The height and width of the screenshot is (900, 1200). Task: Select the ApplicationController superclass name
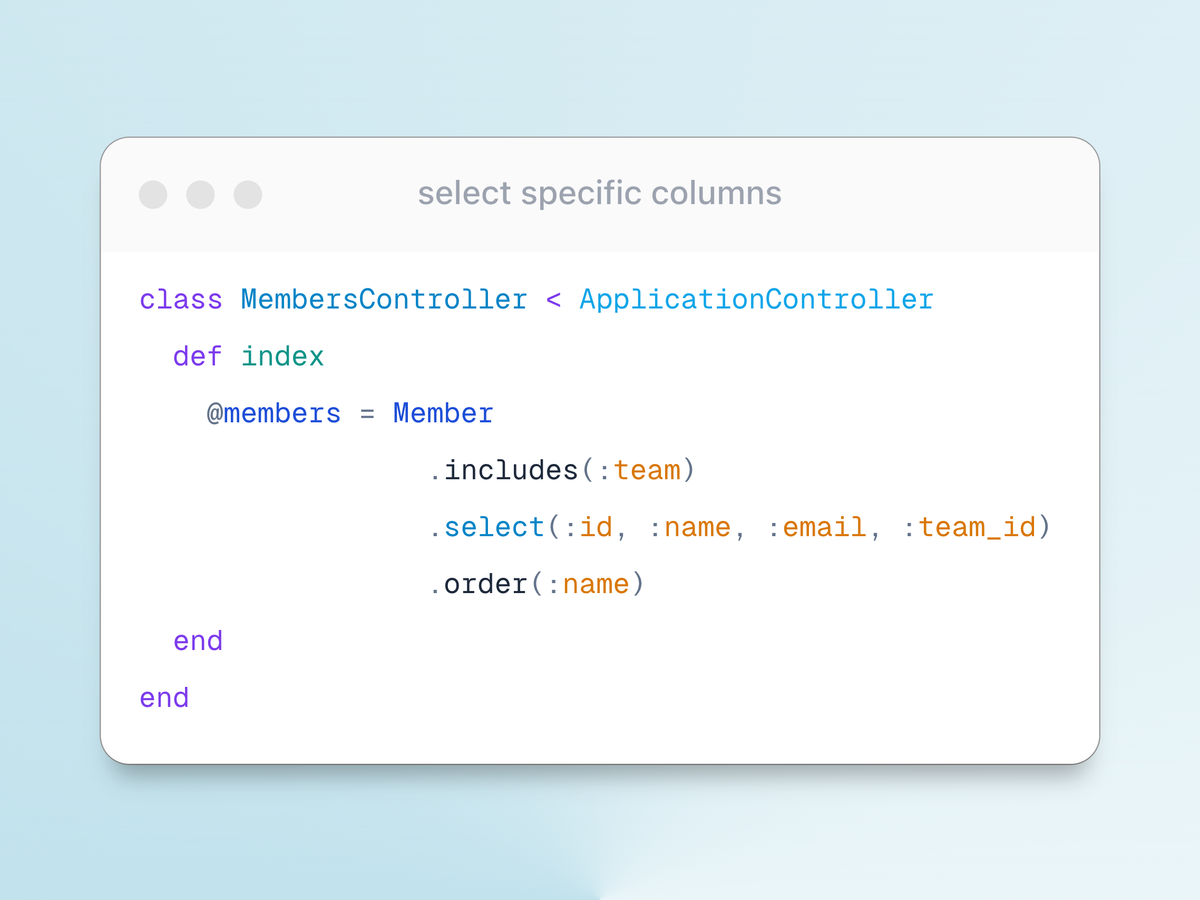click(756, 300)
